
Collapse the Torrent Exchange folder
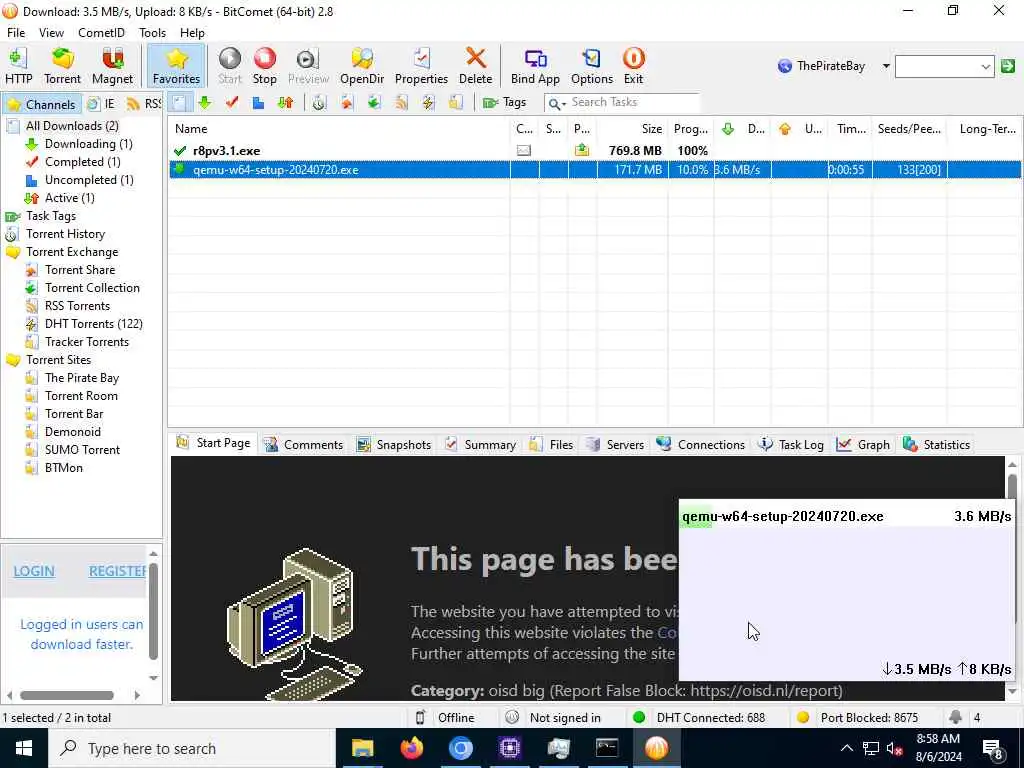pyautogui.click(x=72, y=251)
